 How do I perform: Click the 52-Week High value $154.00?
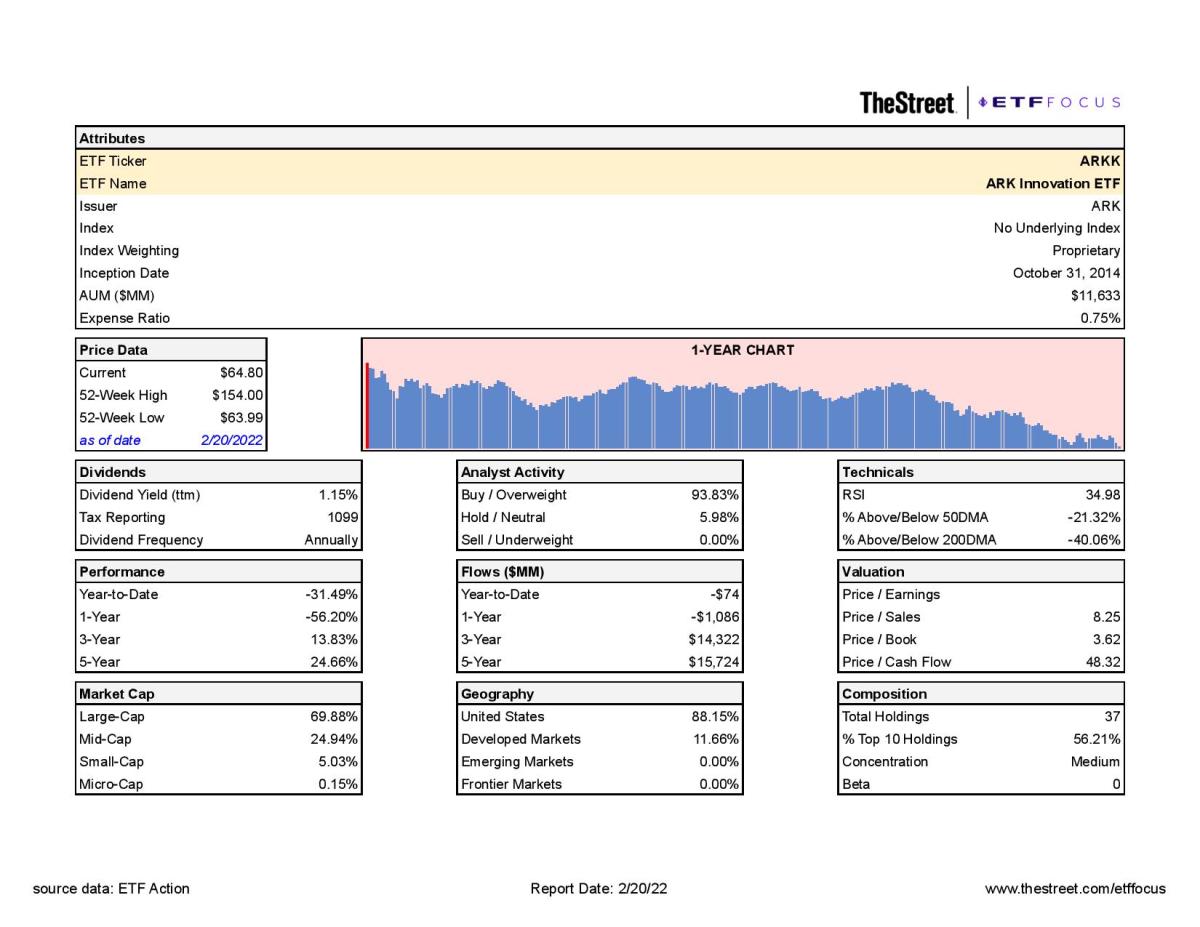pos(238,395)
